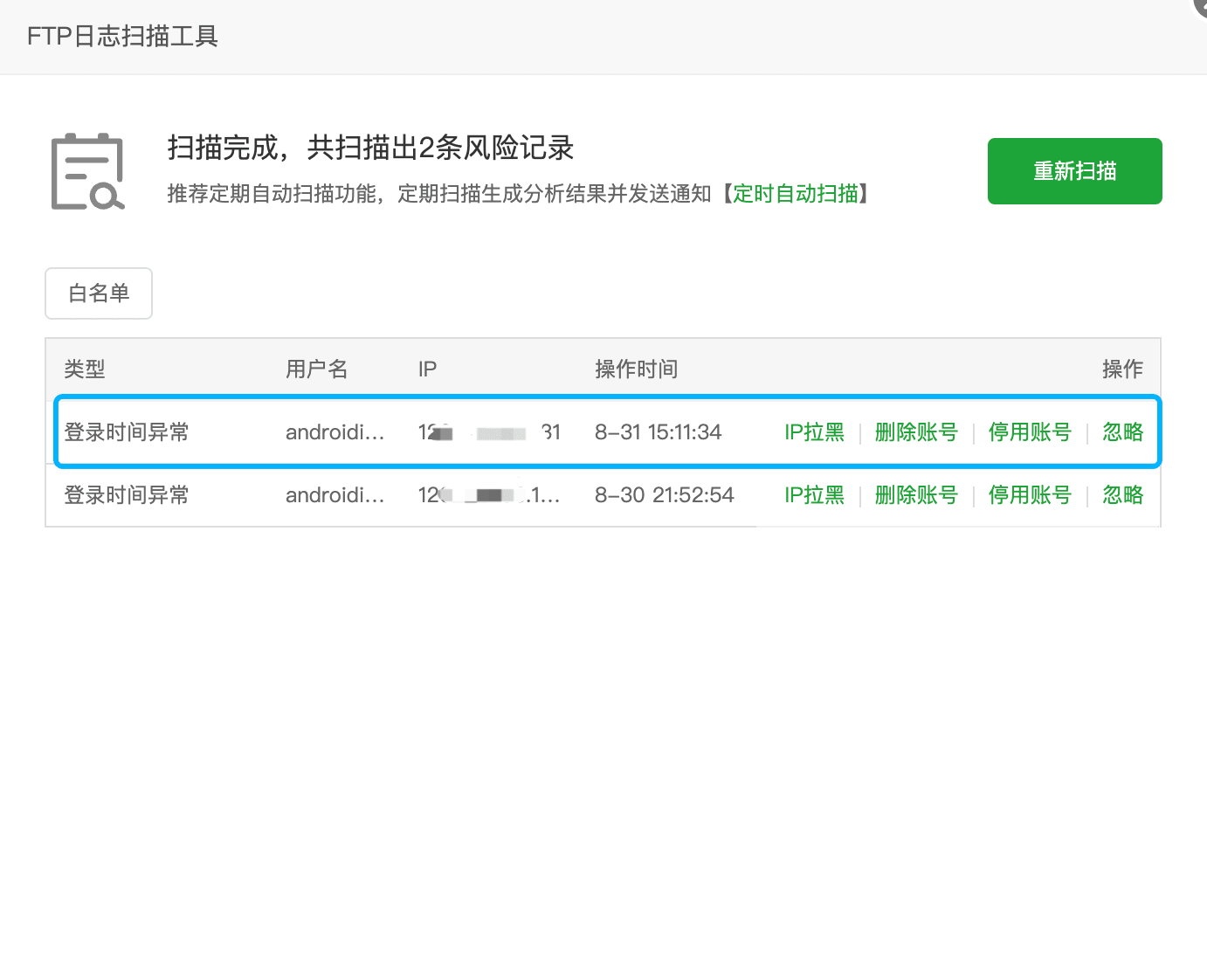
Task: Click the 类型 column header
Action: 85,369
